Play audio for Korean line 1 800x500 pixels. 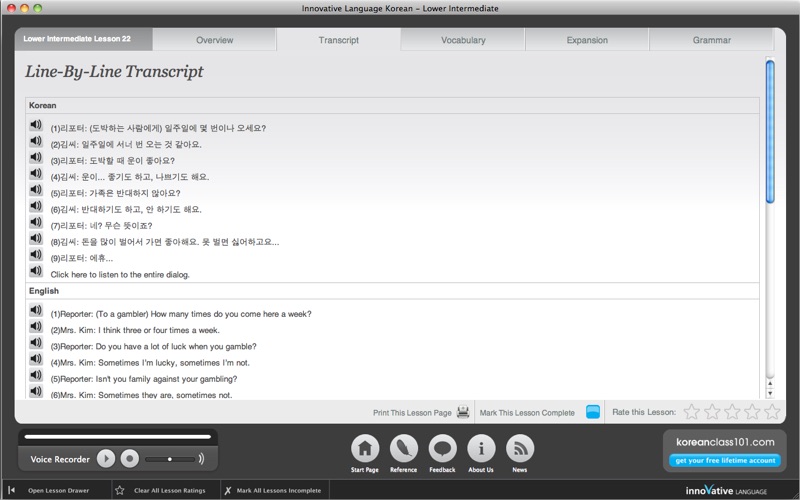pos(36,125)
